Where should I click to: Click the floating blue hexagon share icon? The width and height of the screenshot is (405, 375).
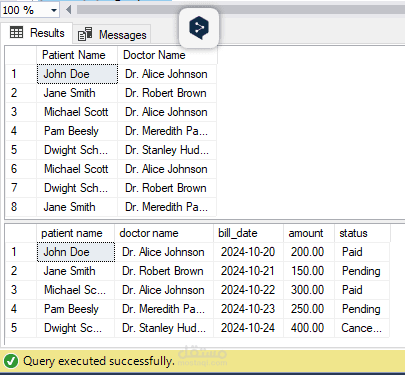click(199, 28)
